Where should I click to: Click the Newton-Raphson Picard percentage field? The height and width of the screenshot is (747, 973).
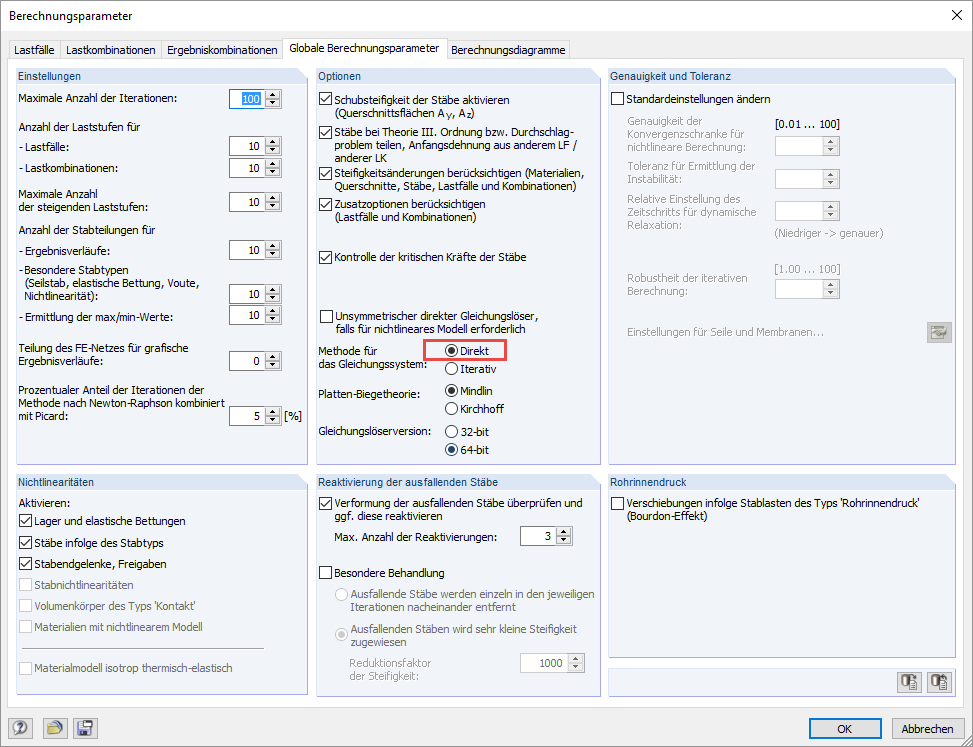click(247, 416)
